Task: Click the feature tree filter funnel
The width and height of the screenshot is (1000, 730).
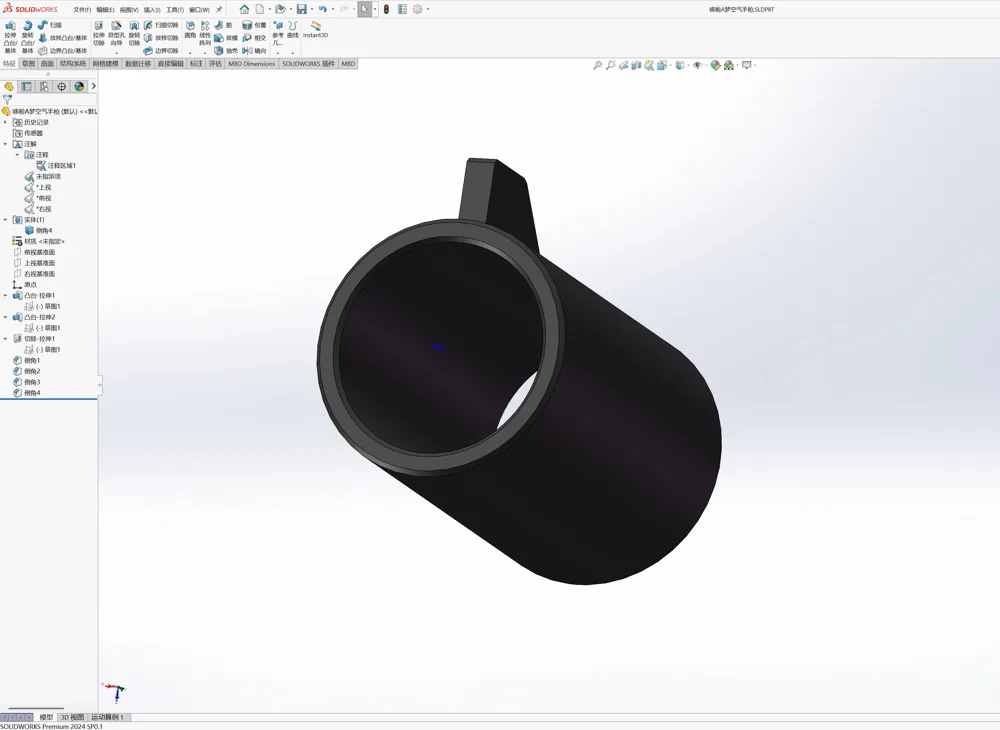Action: coord(7,99)
